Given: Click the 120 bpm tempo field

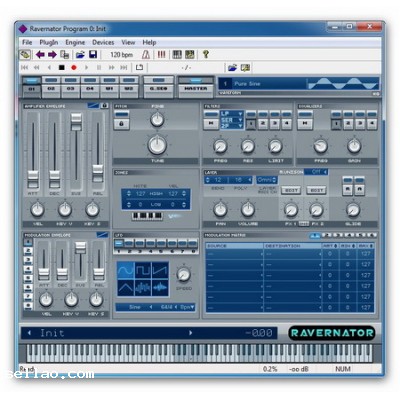Looking at the screenshot, I should click(122, 54).
